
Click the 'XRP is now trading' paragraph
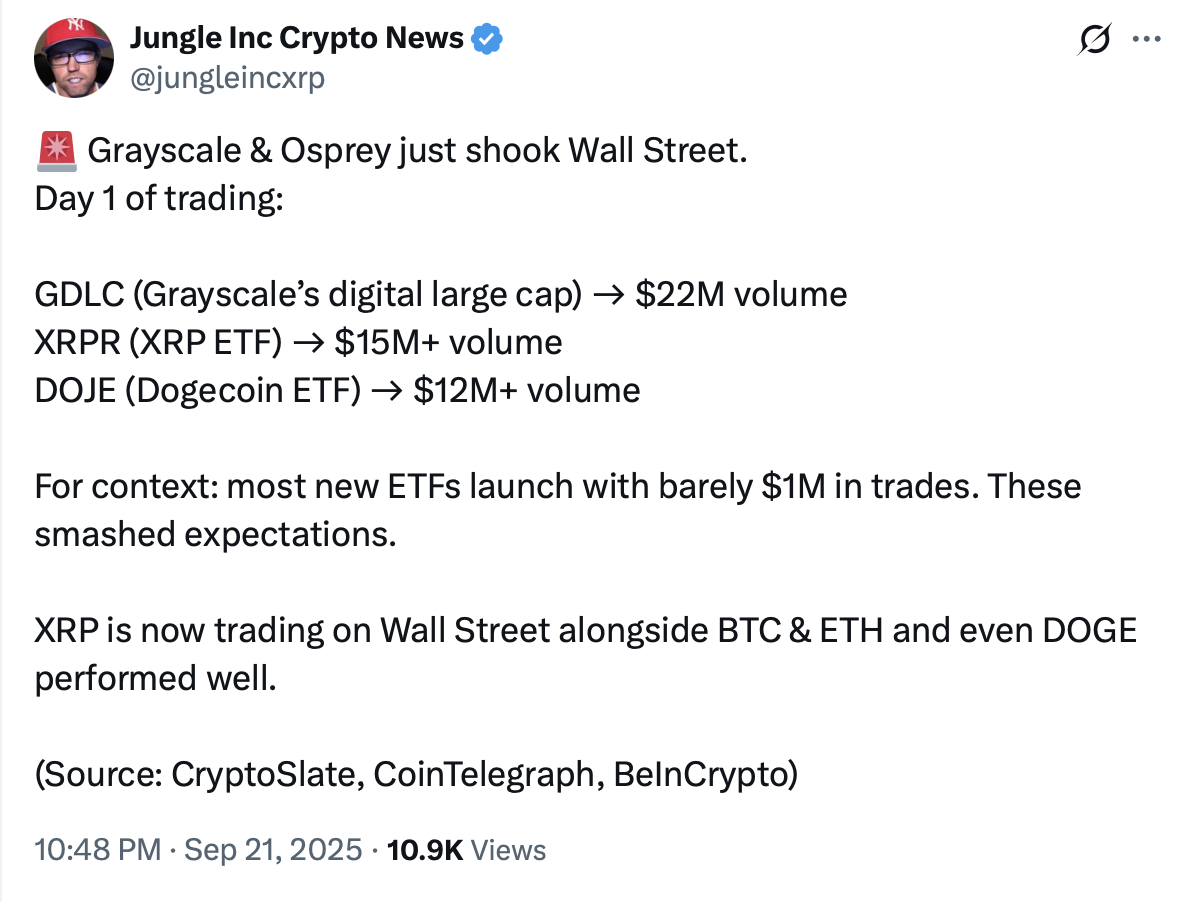tap(586, 654)
